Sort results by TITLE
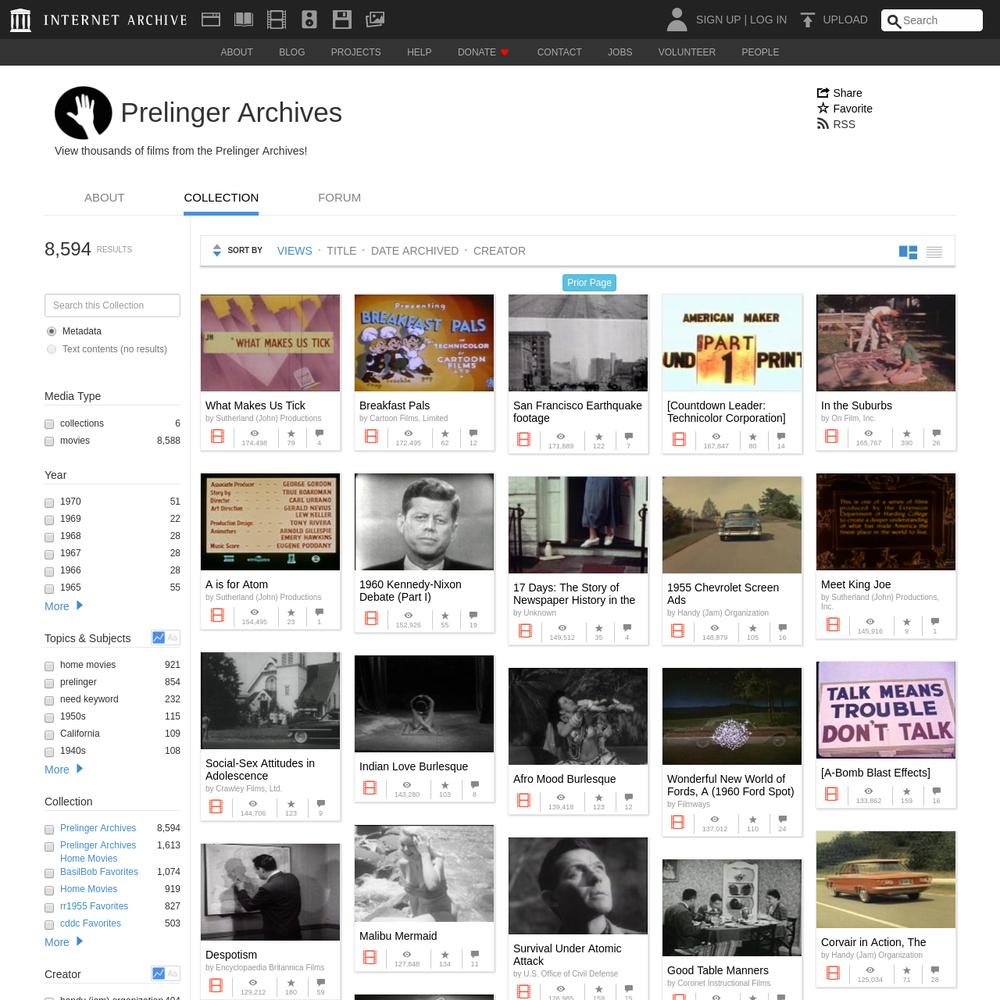The height and width of the screenshot is (1000, 1000). [341, 251]
